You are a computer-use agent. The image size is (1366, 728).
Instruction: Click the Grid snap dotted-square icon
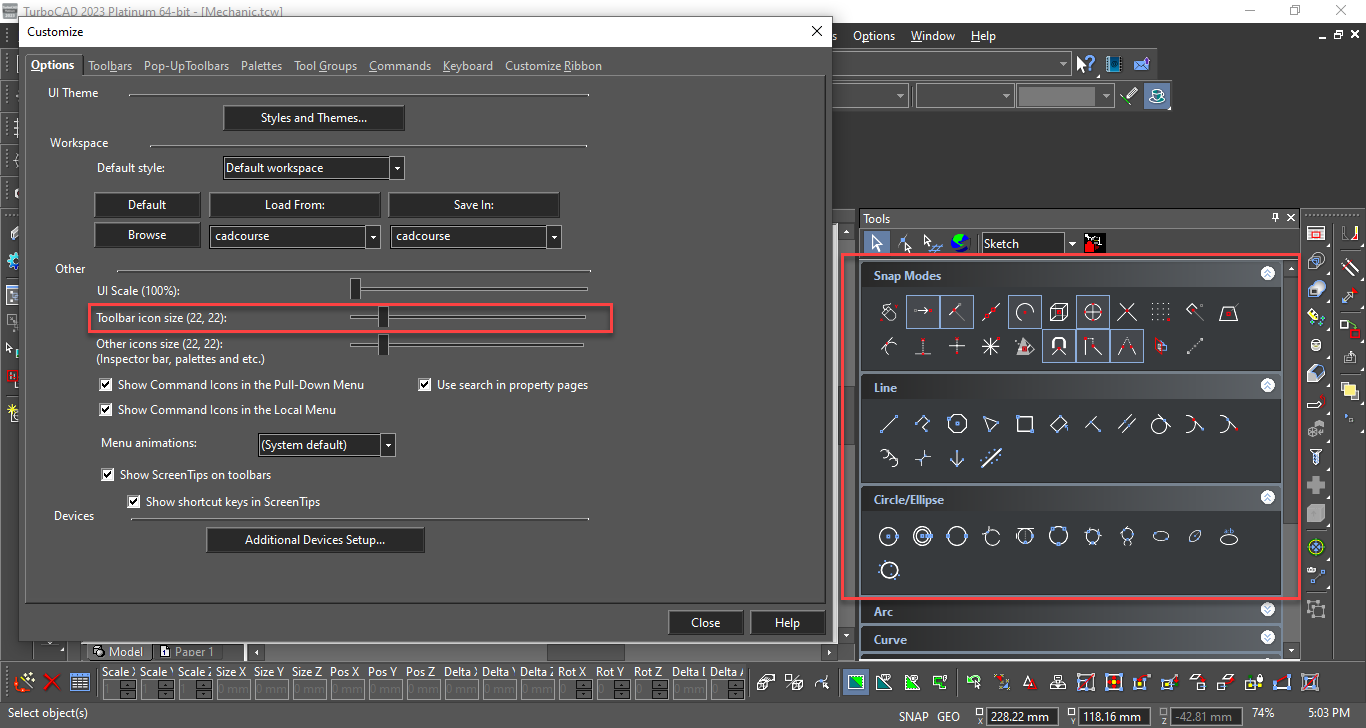(x=1161, y=312)
